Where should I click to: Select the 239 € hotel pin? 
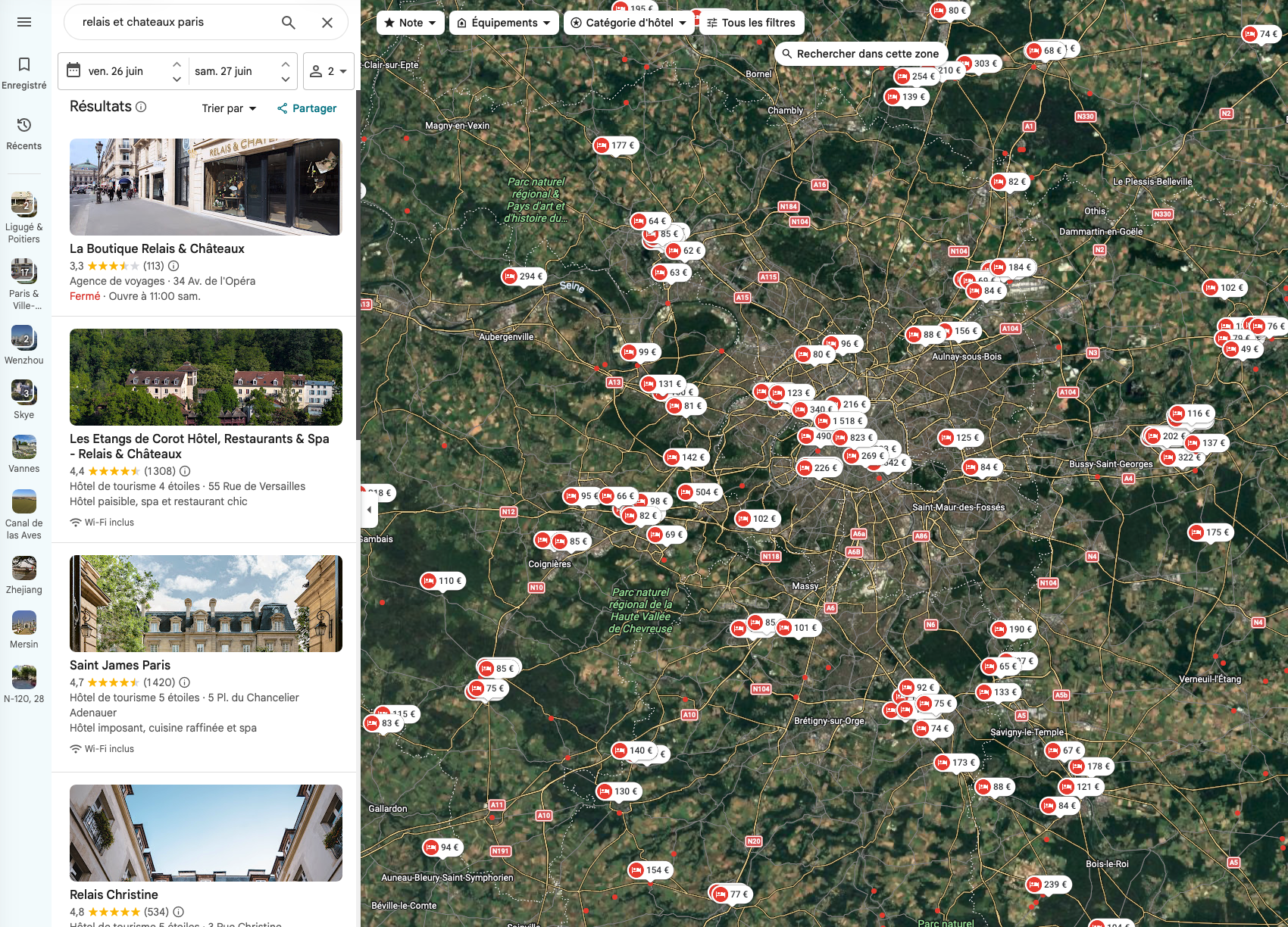[x=1048, y=885]
